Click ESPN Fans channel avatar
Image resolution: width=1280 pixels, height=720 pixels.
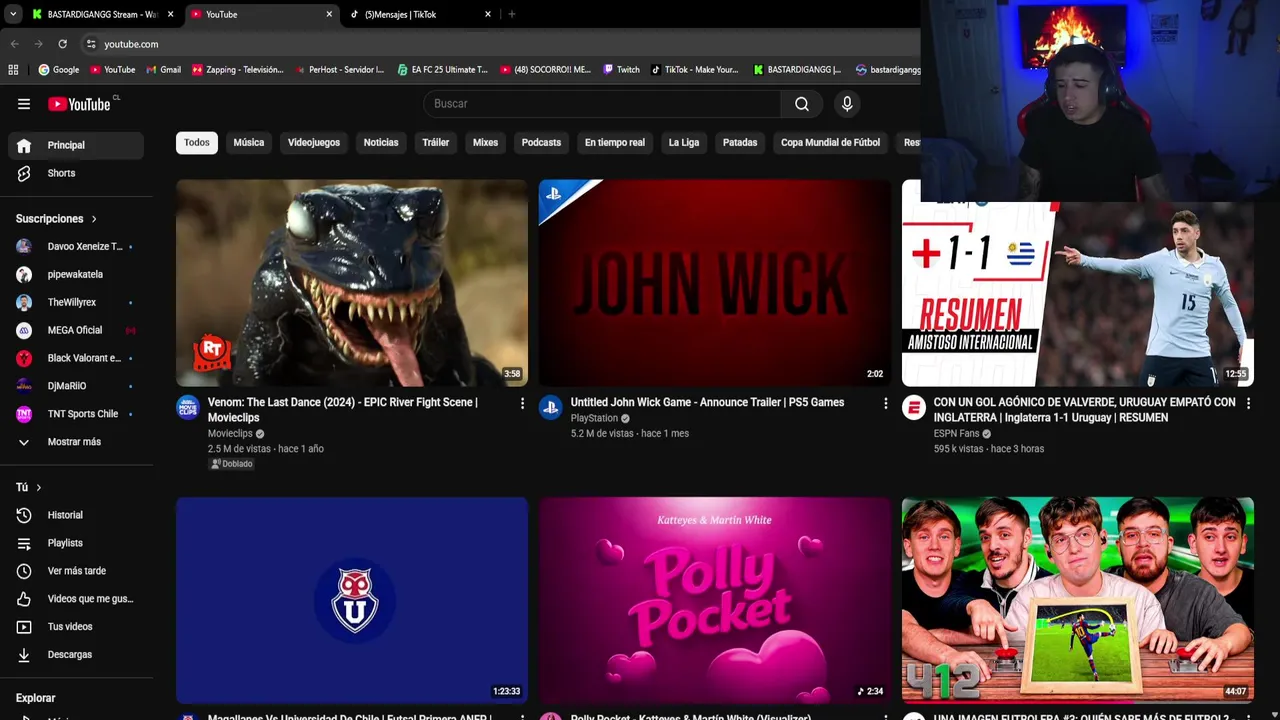point(914,407)
